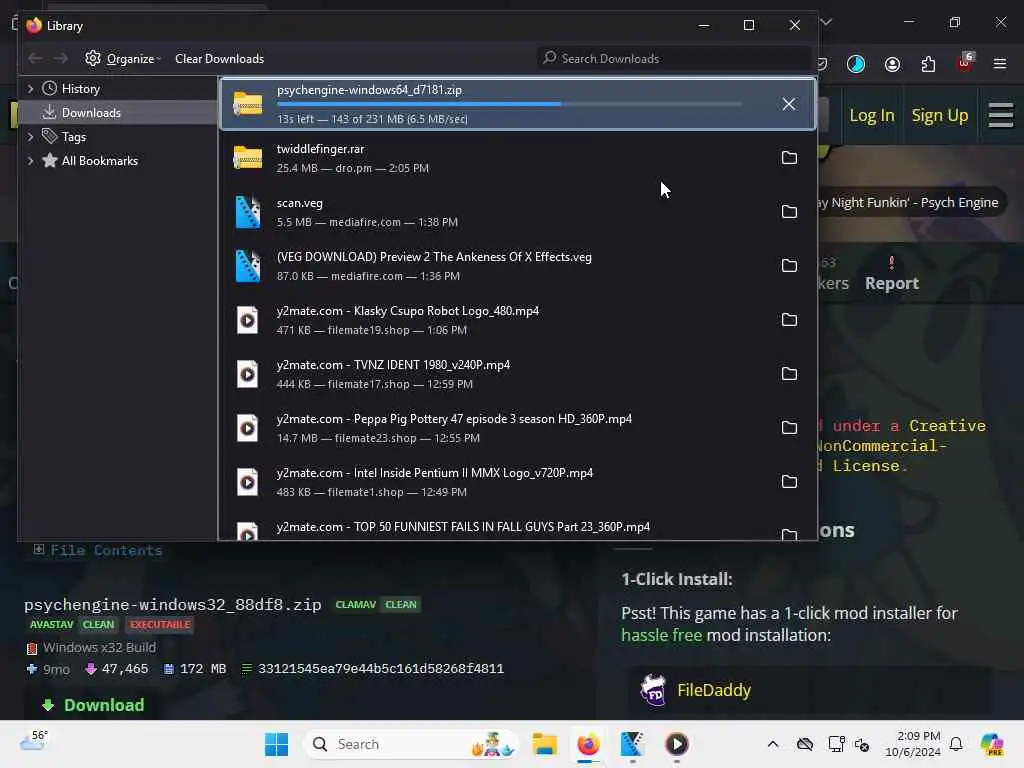Open the Organize gear menu
Viewport: 1024px width, 768px height.
pyautogui.click(x=123, y=59)
